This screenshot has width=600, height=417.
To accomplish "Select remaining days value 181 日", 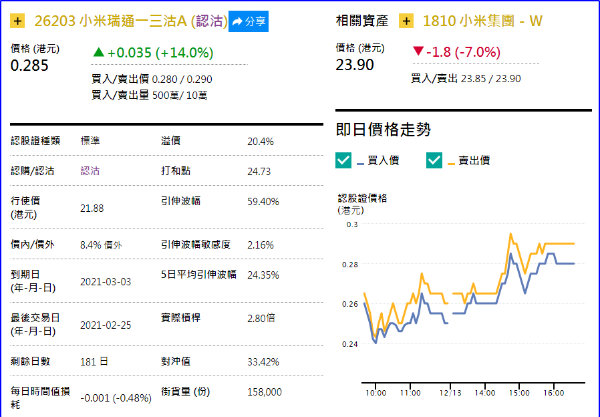I will tap(94, 362).
